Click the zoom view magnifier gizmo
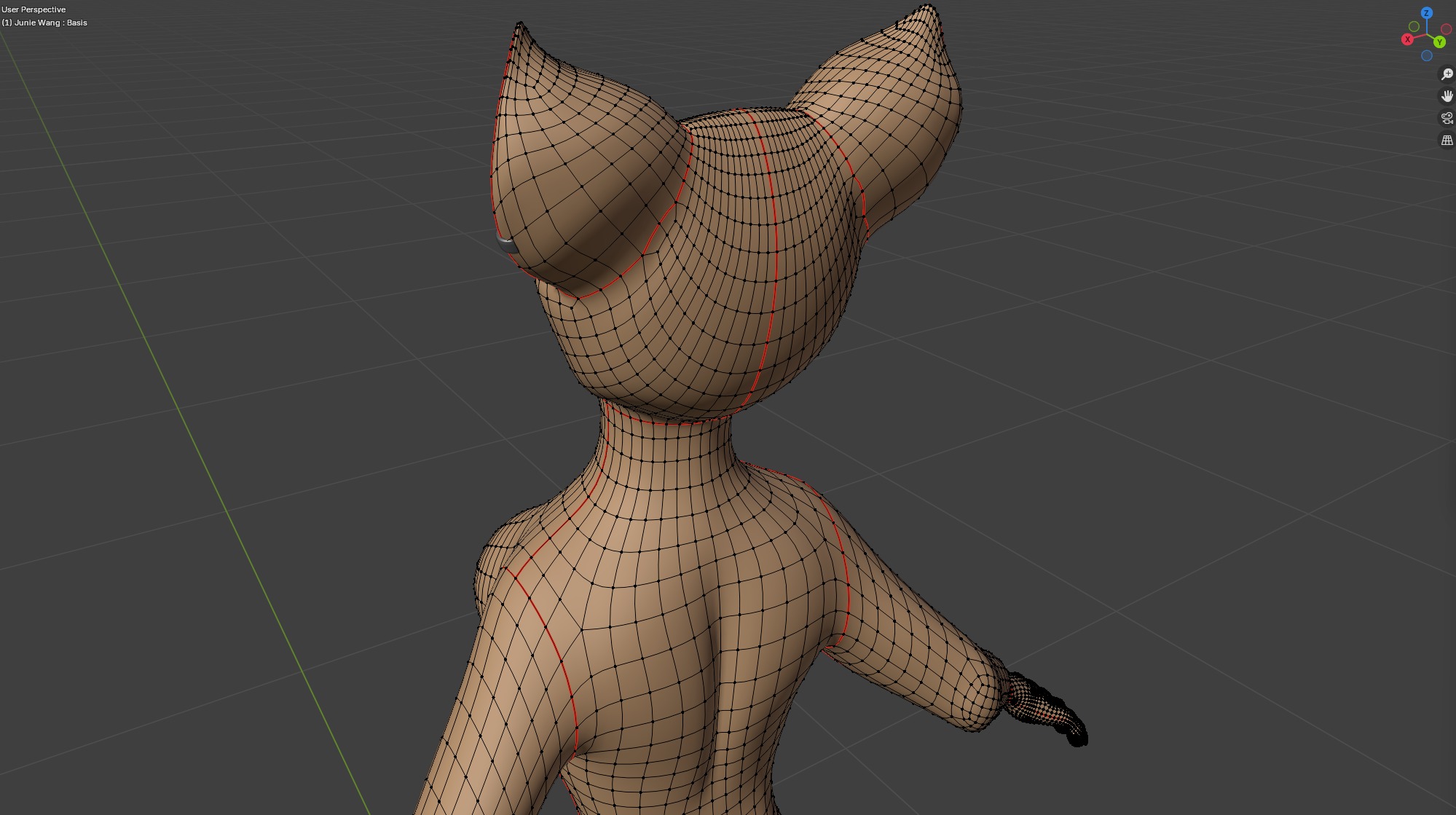 point(1447,74)
